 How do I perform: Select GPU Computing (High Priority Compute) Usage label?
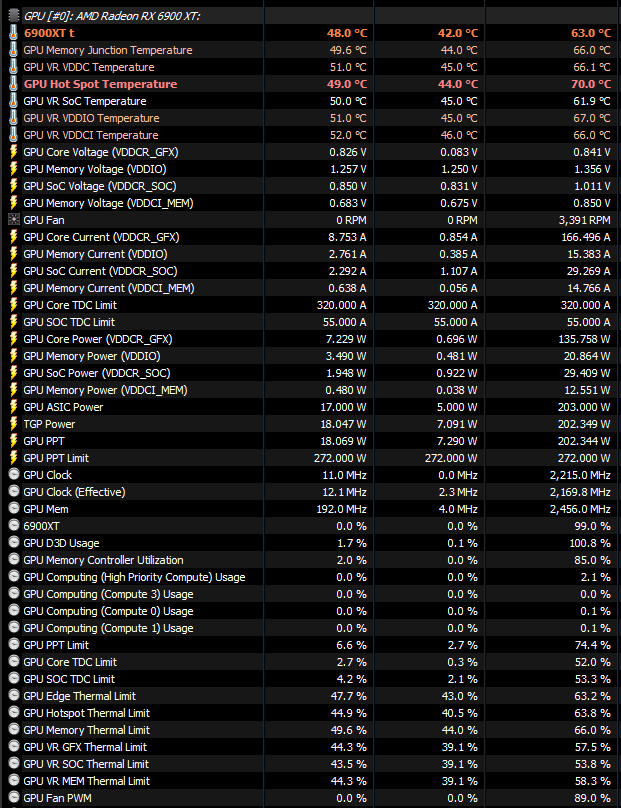coord(135,577)
